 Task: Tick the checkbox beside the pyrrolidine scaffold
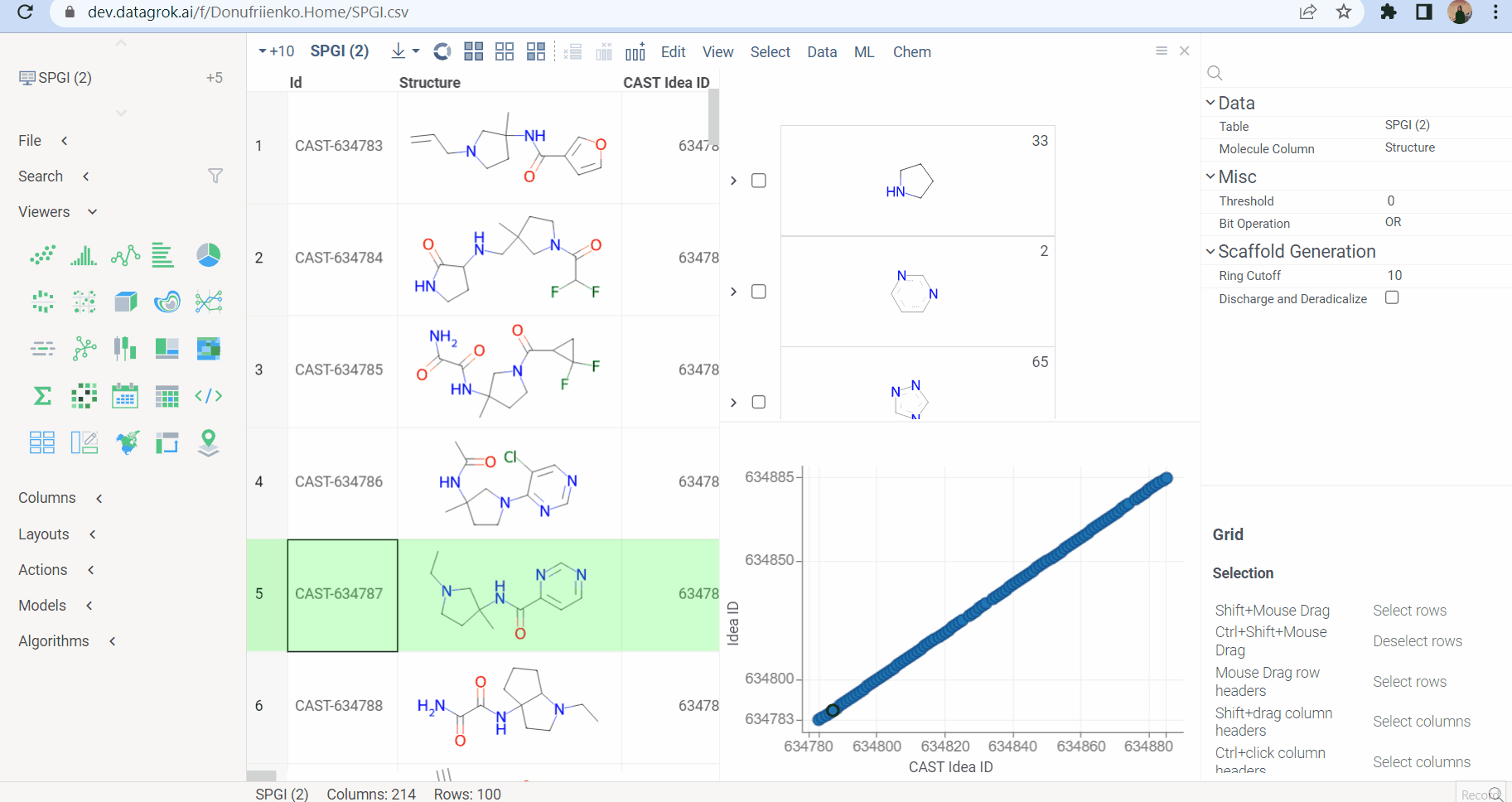tap(759, 180)
